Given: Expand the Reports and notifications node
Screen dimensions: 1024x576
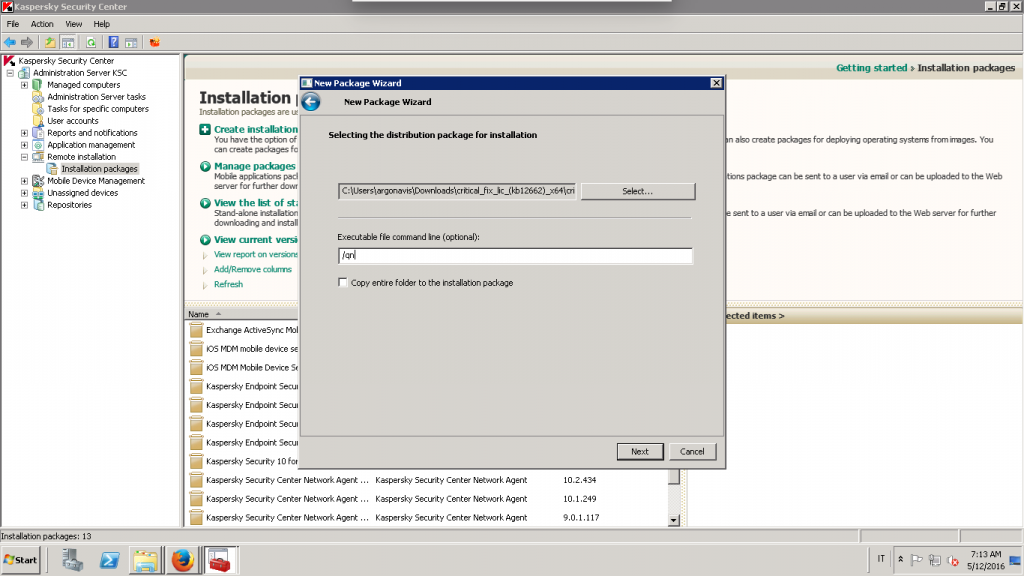Looking at the screenshot, I should [x=24, y=133].
